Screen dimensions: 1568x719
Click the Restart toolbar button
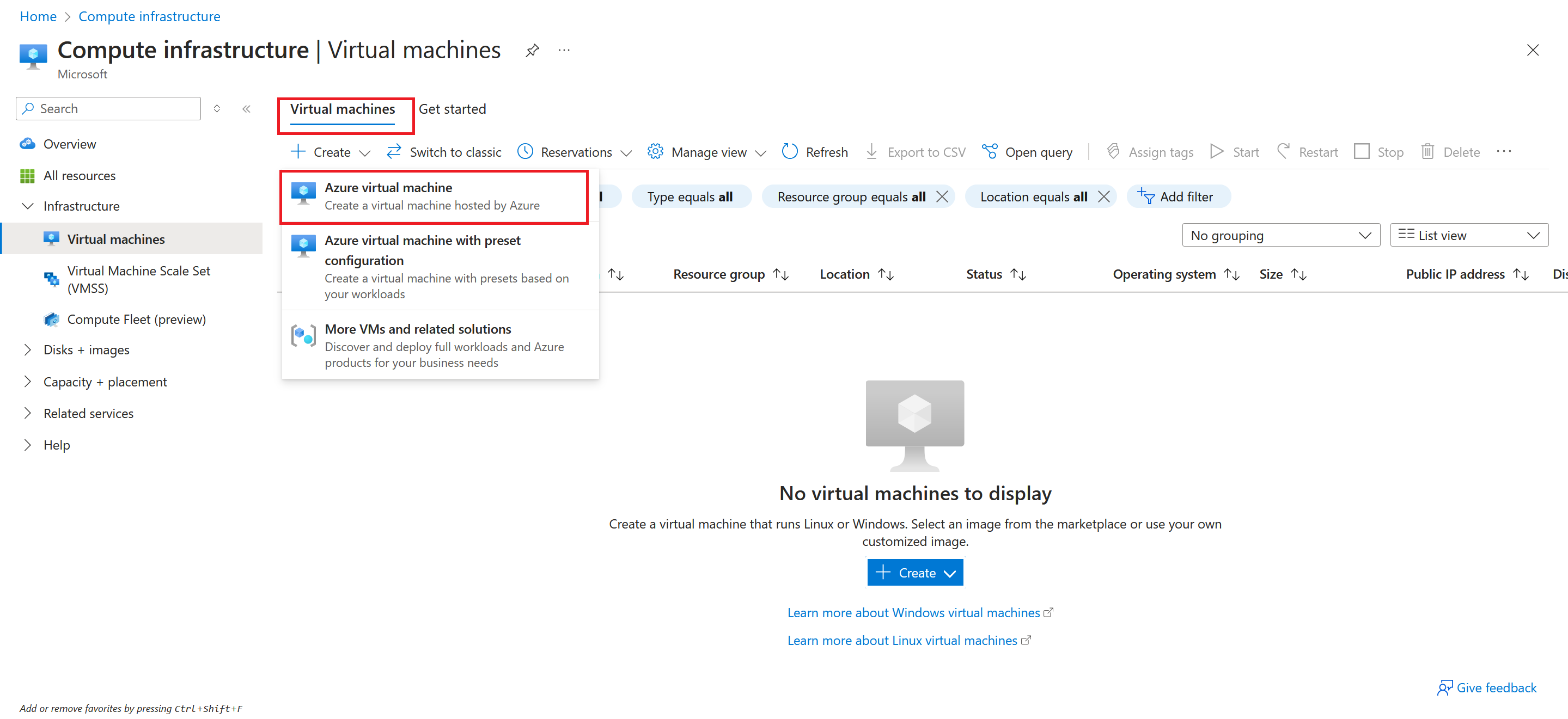click(1308, 152)
